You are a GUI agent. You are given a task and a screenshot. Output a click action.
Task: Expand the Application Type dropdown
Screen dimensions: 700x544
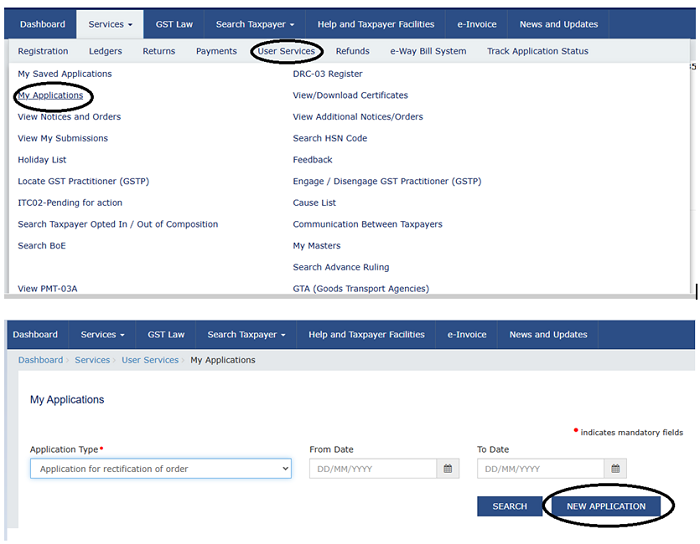tap(160, 469)
